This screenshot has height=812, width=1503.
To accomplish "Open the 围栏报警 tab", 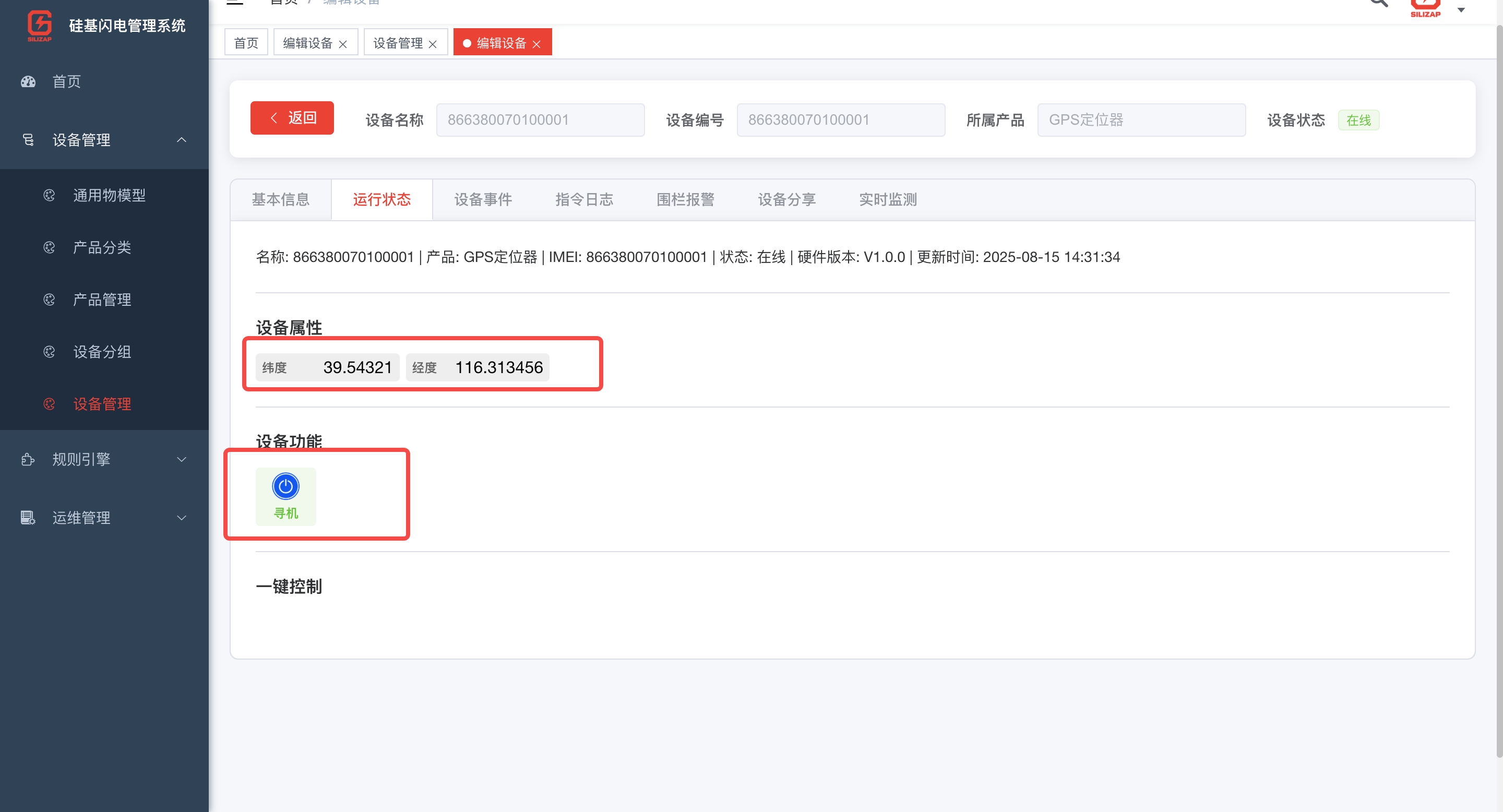I will pos(685,199).
